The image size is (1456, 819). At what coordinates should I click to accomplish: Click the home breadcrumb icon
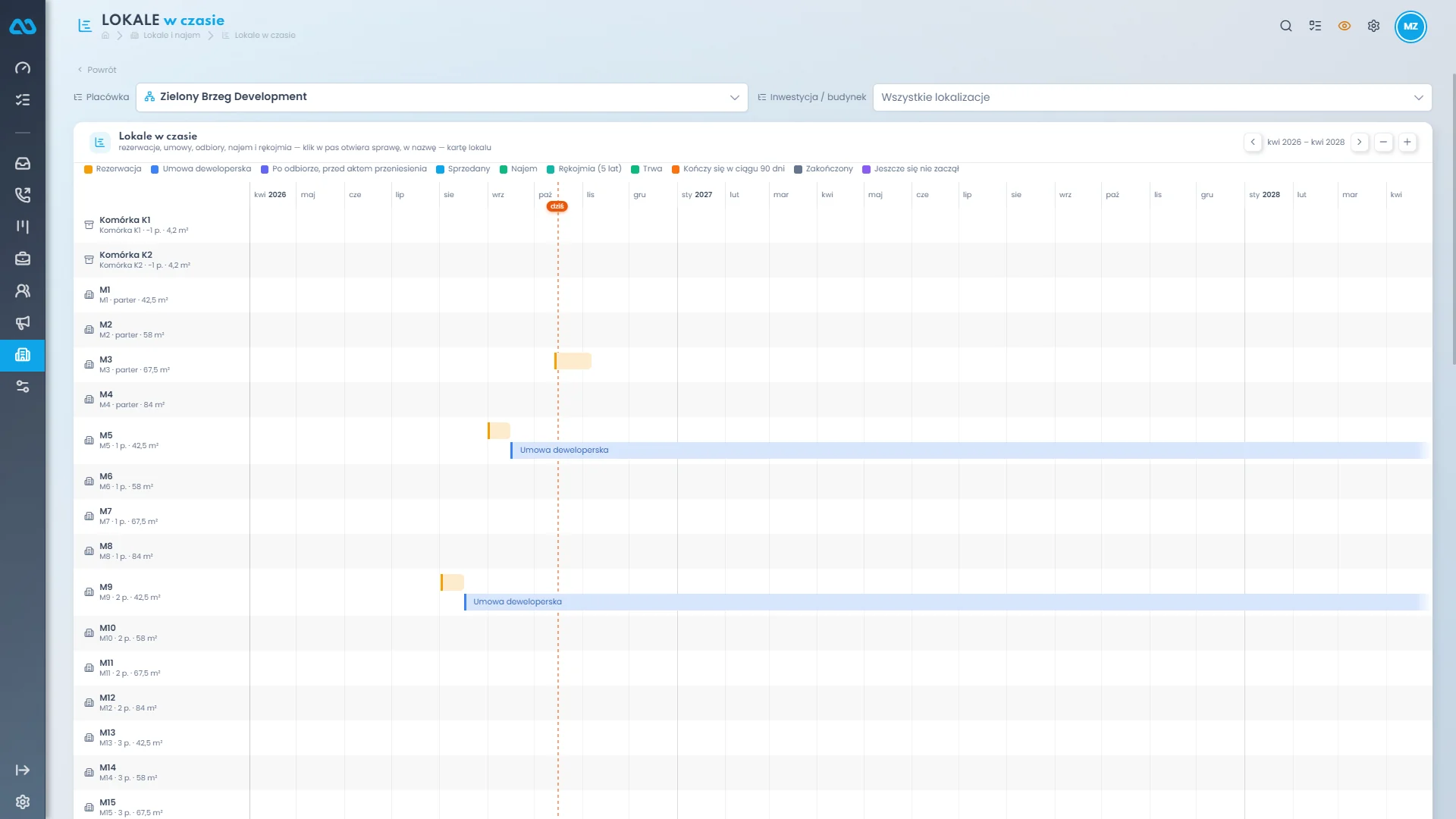click(105, 36)
